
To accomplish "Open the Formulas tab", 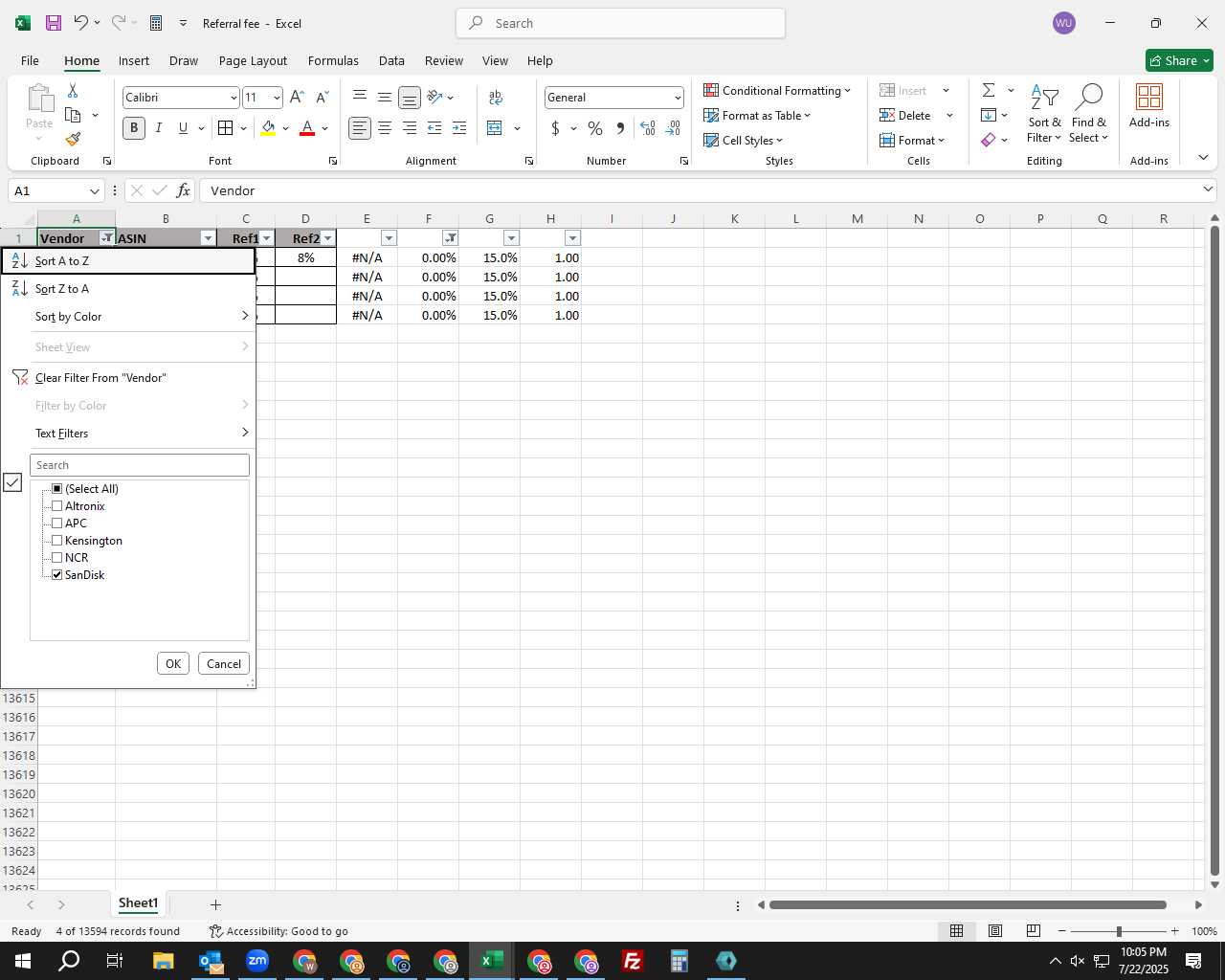I will coord(333,60).
